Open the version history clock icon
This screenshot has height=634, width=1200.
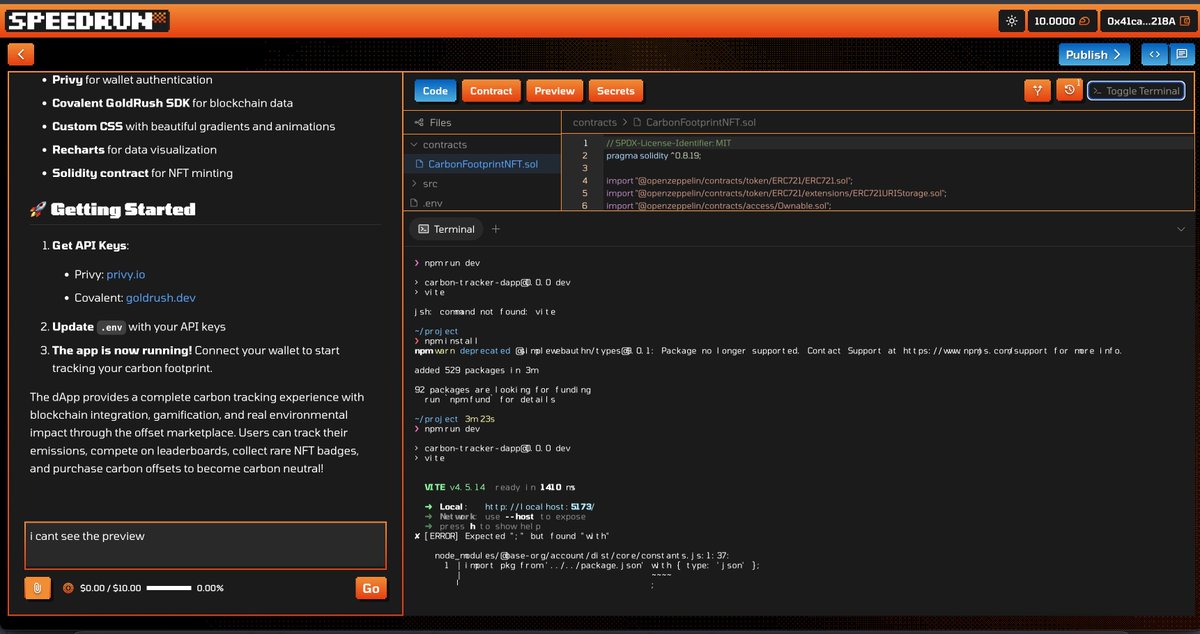(x=1069, y=90)
